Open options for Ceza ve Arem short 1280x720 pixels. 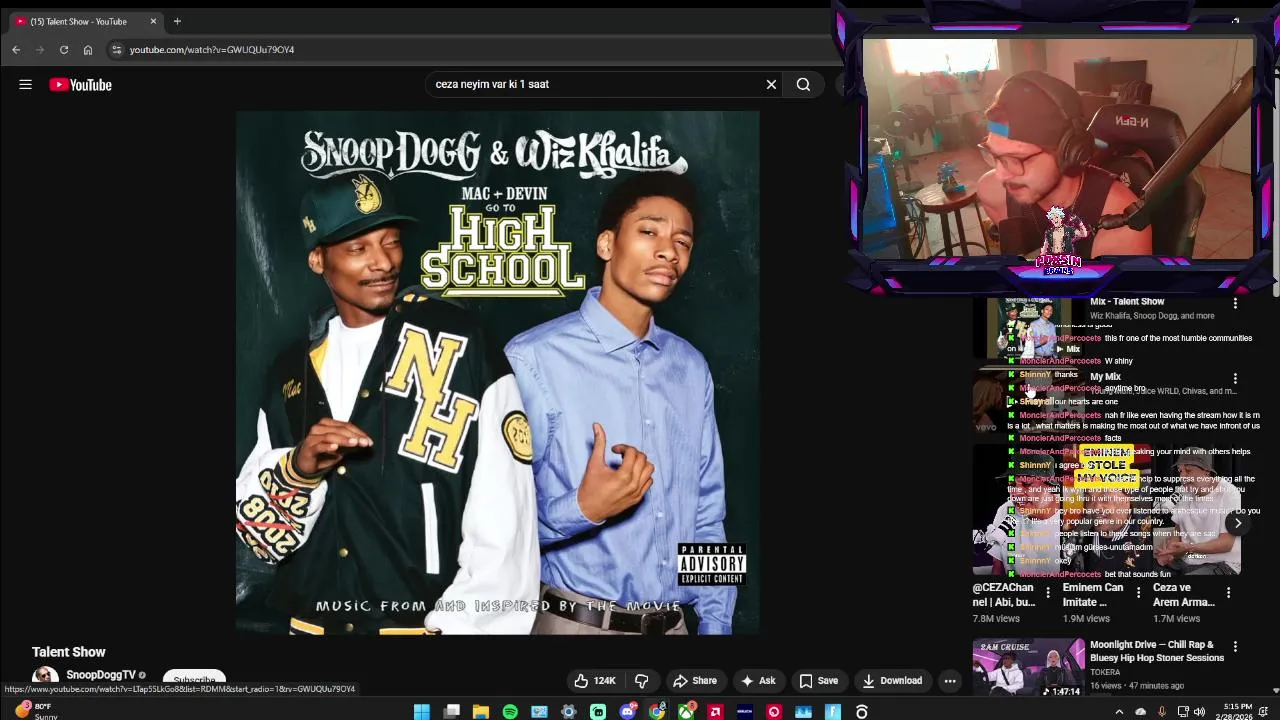coord(1229,593)
